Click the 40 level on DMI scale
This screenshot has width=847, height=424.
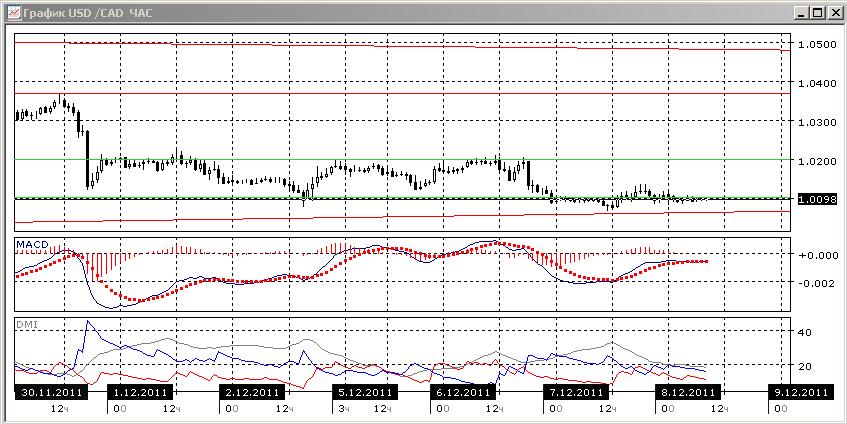tap(805, 332)
